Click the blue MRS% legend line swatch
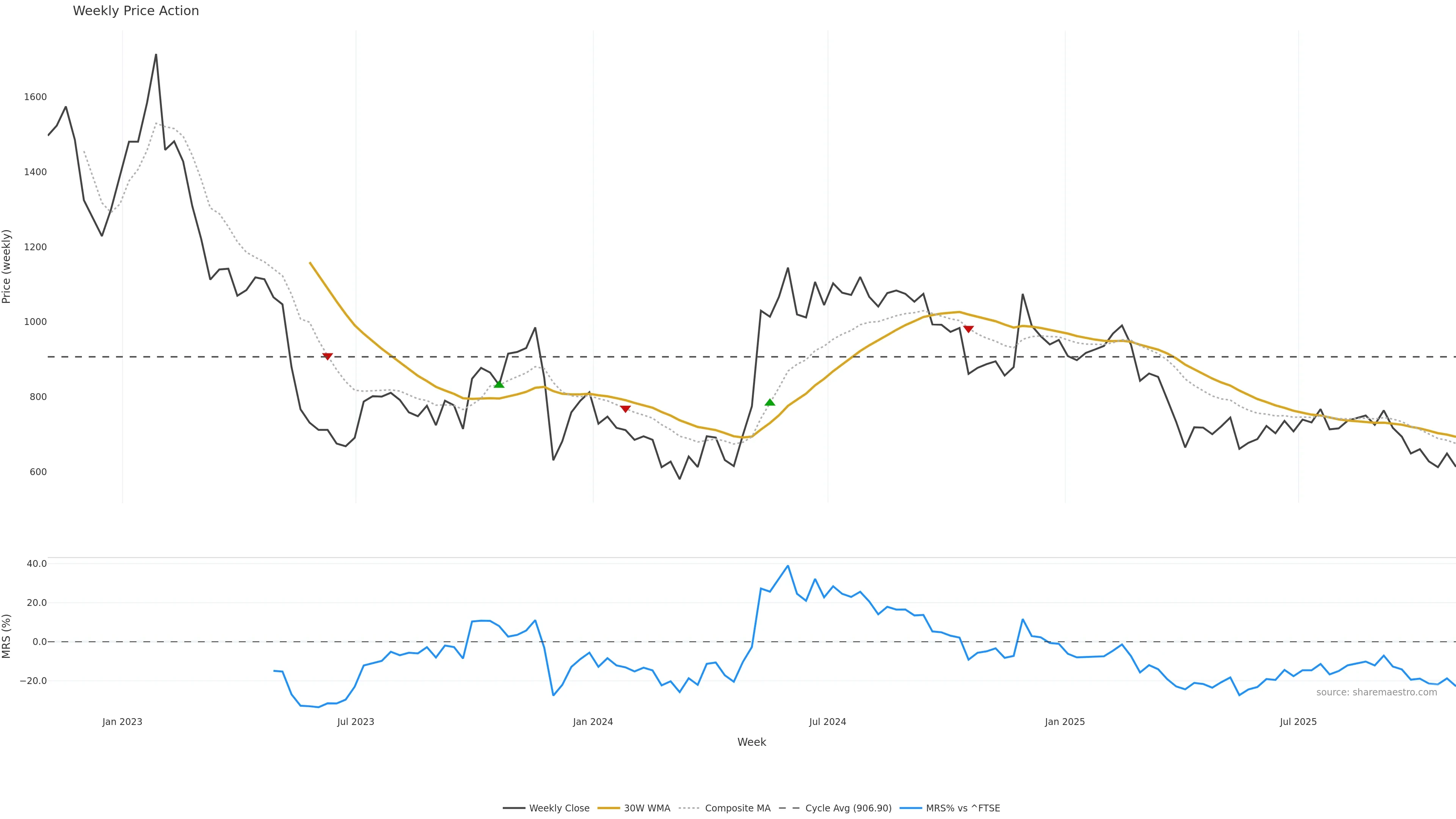 (910, 808)
